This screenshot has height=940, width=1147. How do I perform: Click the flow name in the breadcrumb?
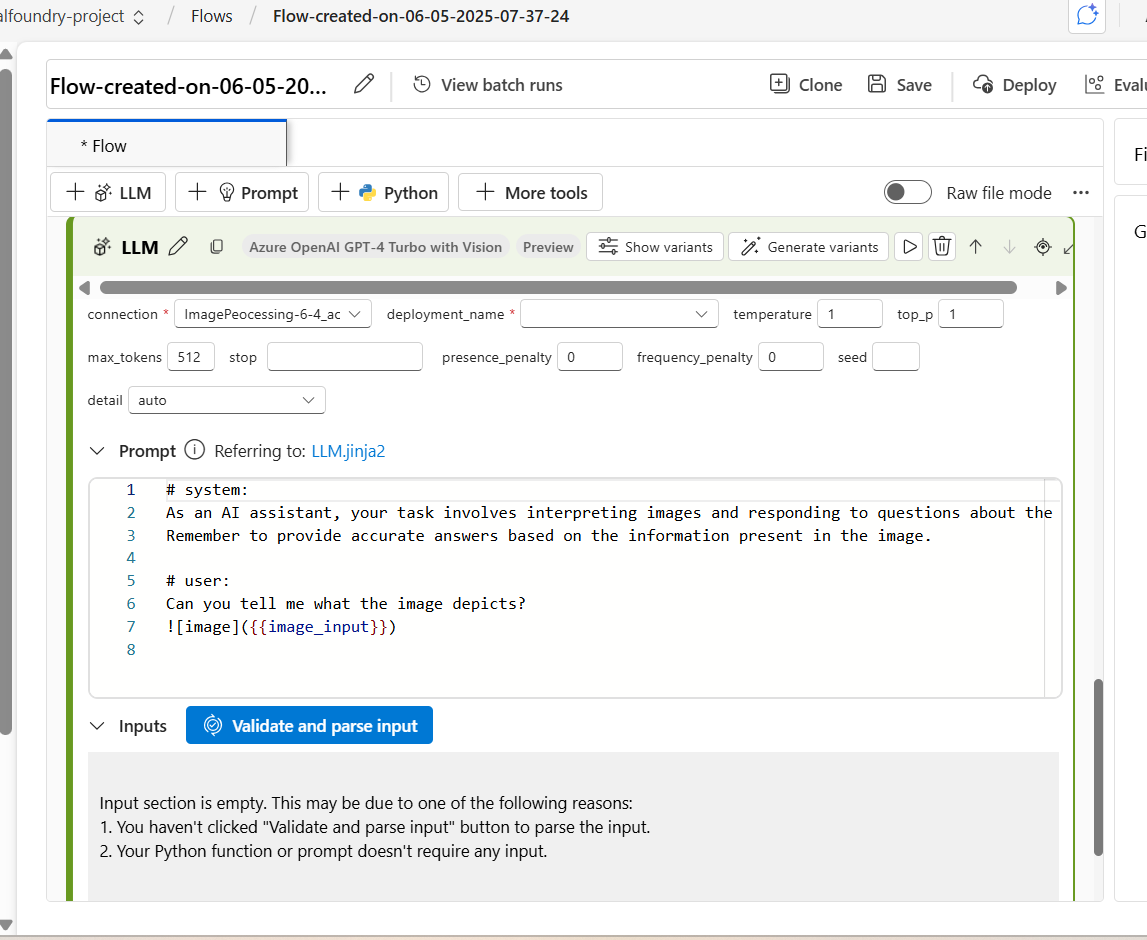coord(421,16)
